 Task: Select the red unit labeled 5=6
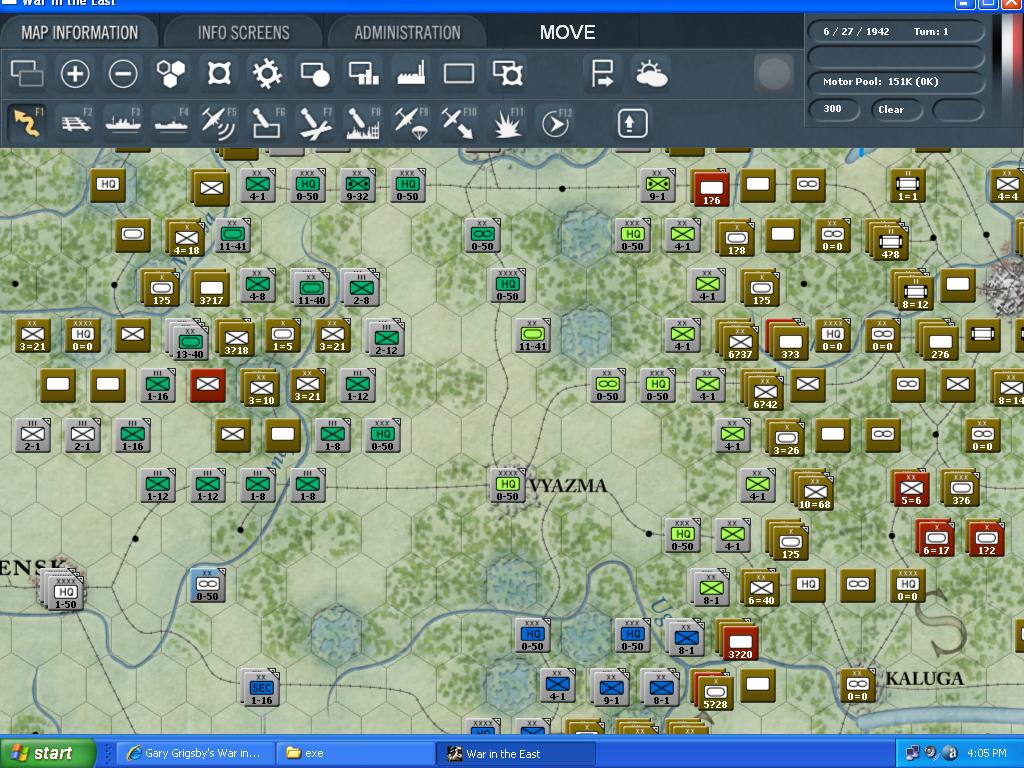coord(910,488)
